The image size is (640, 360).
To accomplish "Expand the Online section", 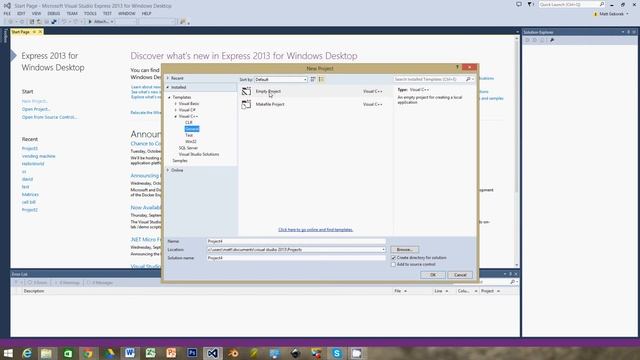I will tap(168, 170).
